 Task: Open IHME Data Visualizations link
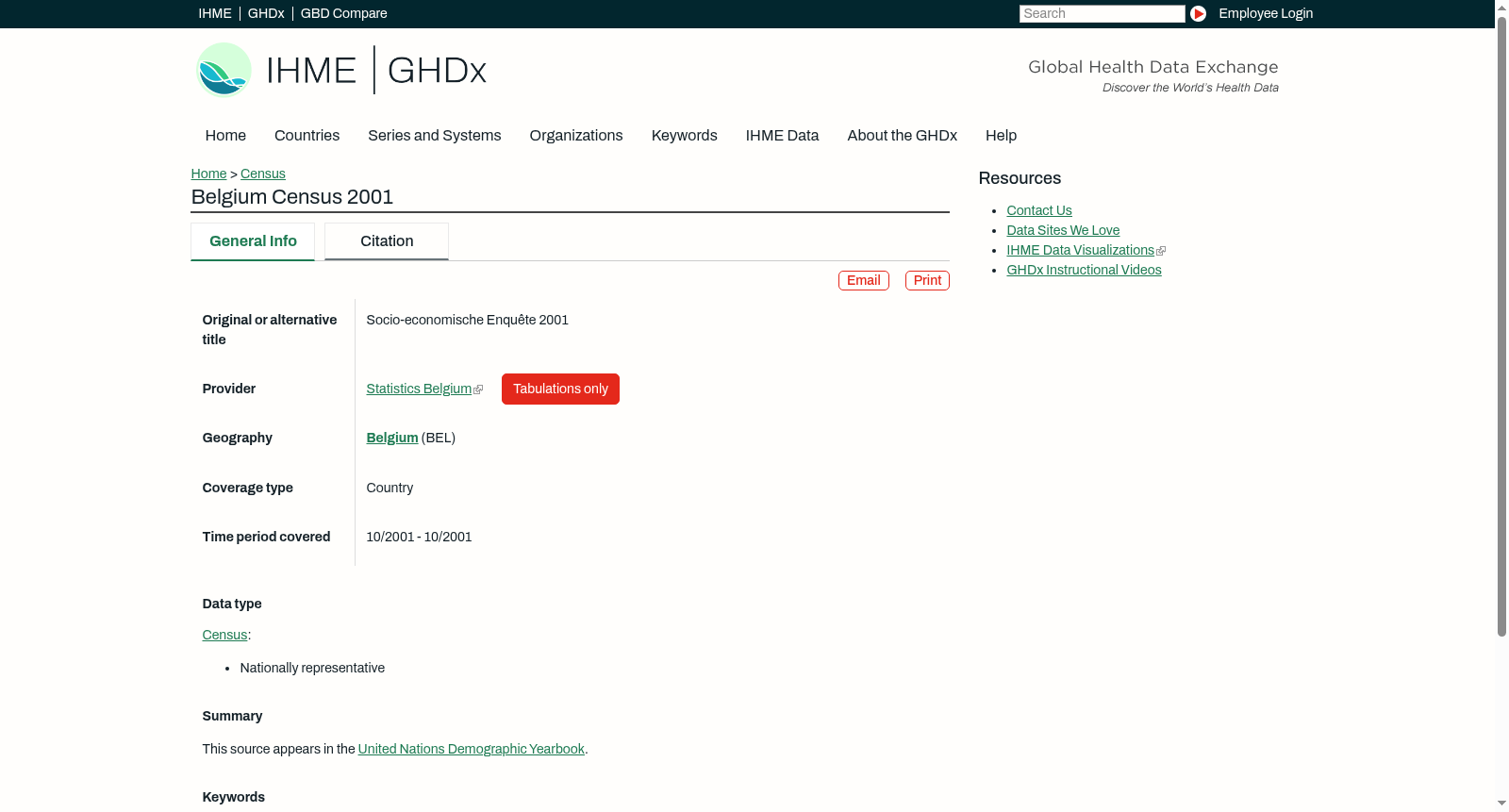[1080, 250]
